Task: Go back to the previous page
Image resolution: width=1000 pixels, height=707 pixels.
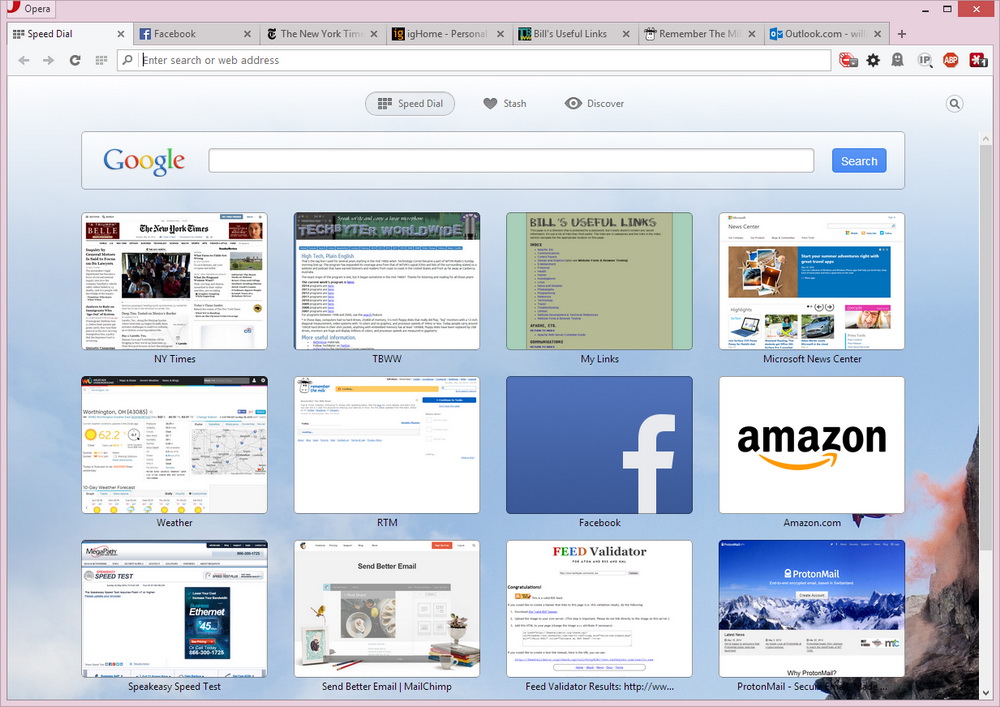Action: coord(24,60)
